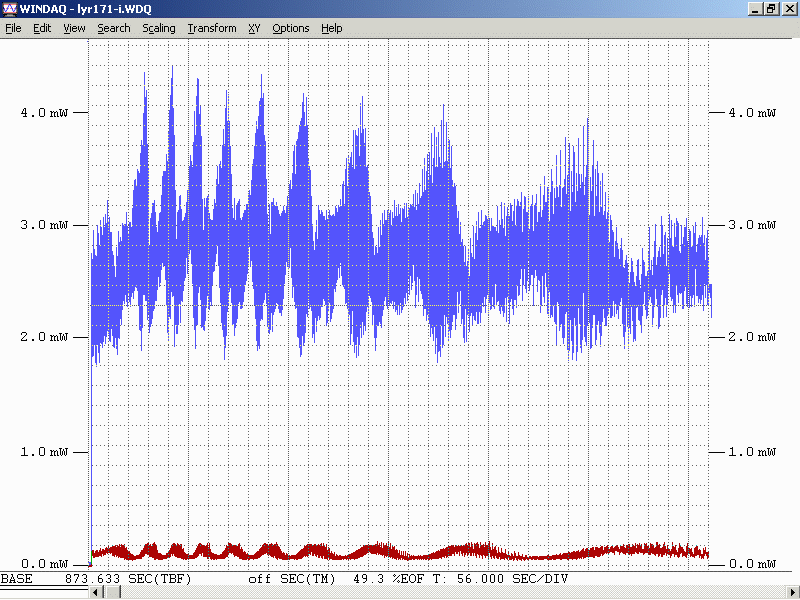Open the Search menu
Screen dimensions: 800x600
114,28
